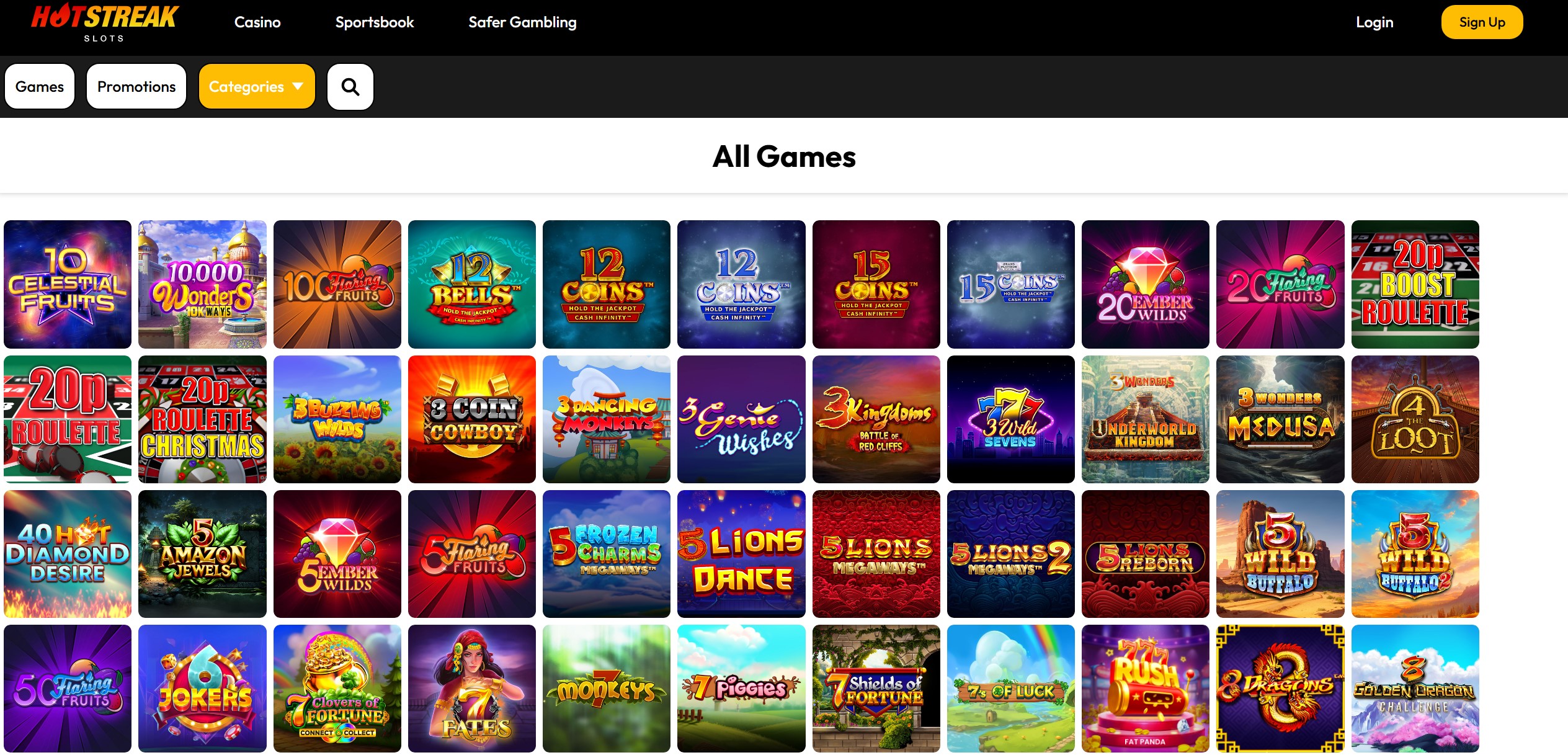The height and width of the screenshot is (755, 1568).
Task: Go to the Sportsbook section
Action: coord(375,22)
